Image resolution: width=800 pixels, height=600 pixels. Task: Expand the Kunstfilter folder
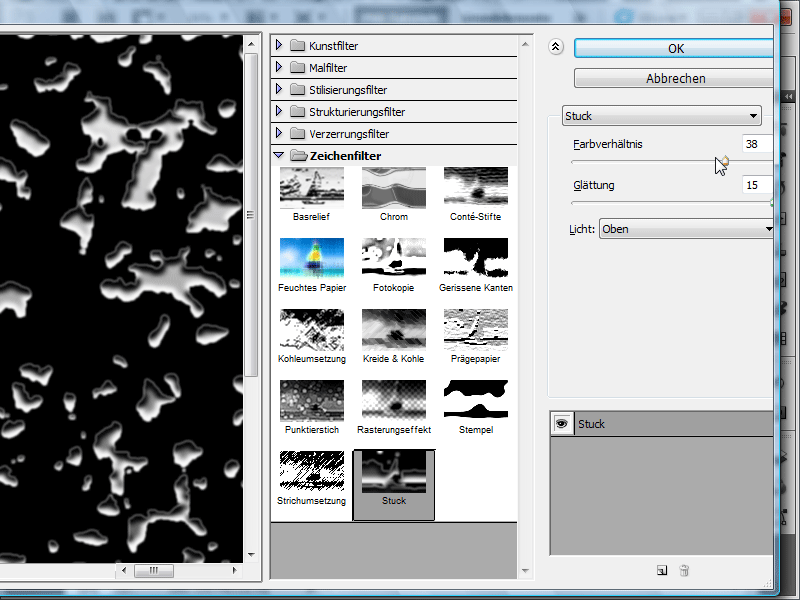[x=279, y=45]
